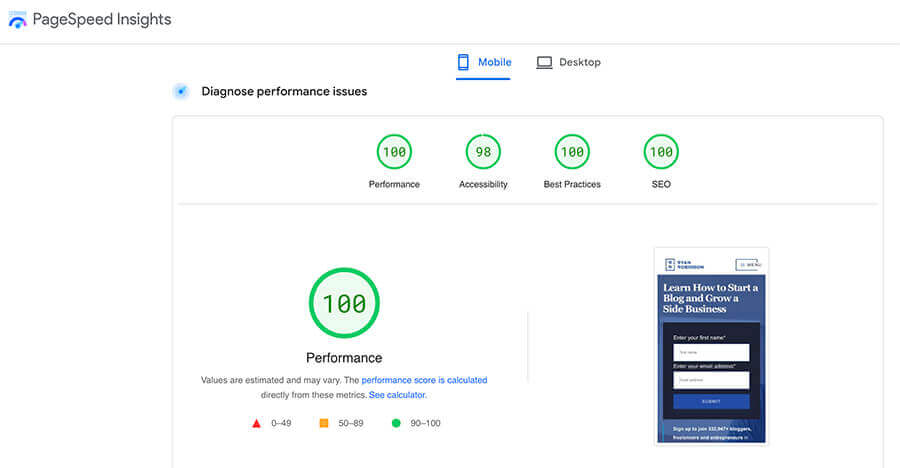The width and height of the screenshot is (900, 468).
Task: Click the desktop laptop icon
Action: pyautogui.click(x=544, y=62)
